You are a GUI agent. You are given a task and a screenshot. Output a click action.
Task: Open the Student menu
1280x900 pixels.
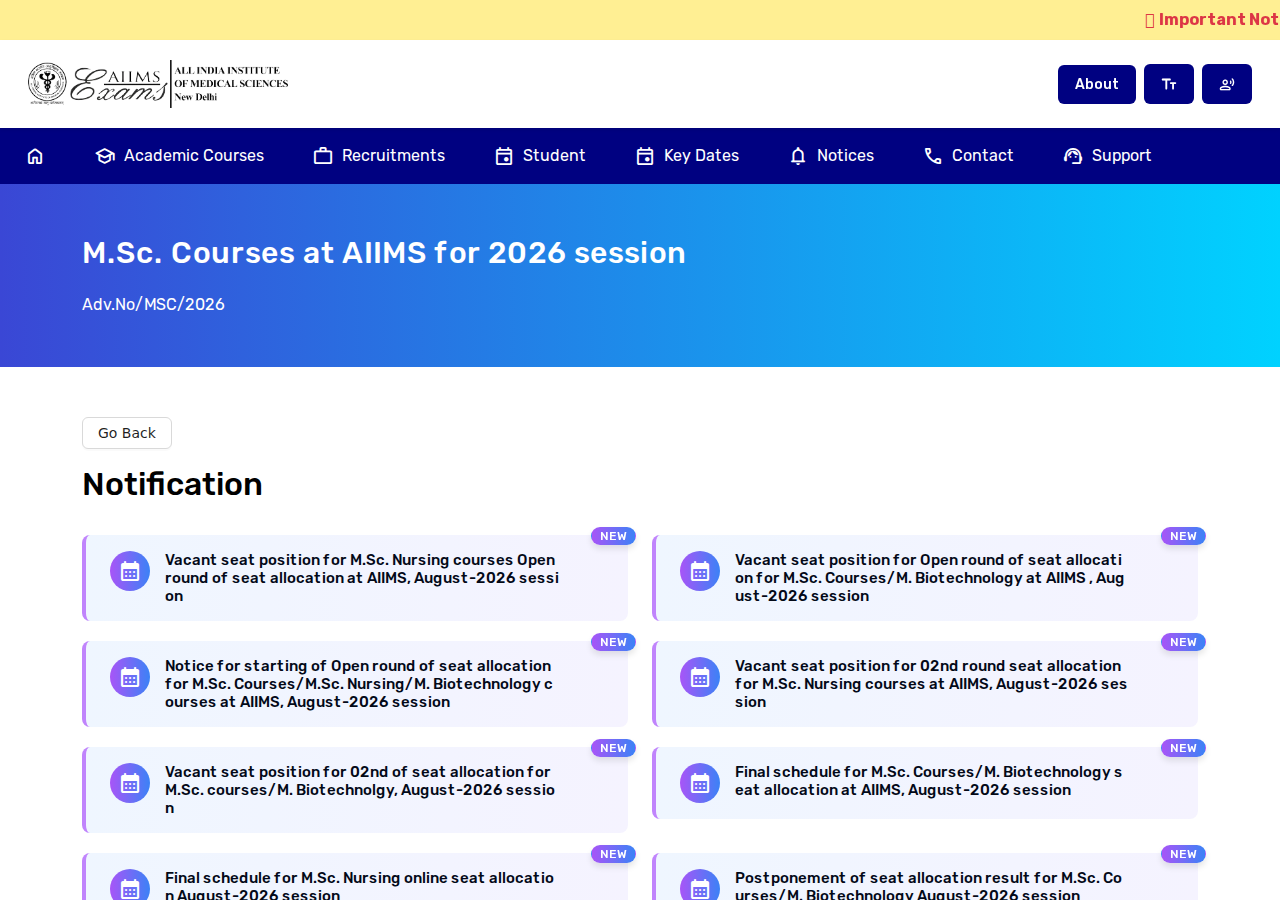tap(540, 156)
